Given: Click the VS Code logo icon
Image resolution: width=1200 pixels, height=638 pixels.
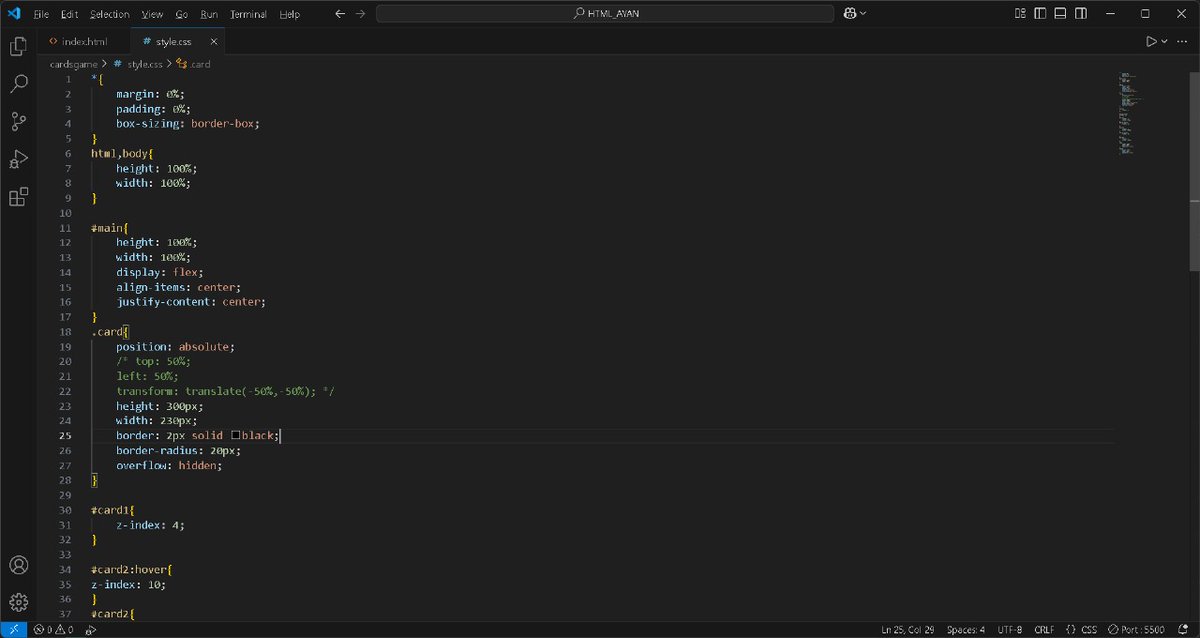Looking at the screenshot, I should pyautogui.click(x=14, y=14).
